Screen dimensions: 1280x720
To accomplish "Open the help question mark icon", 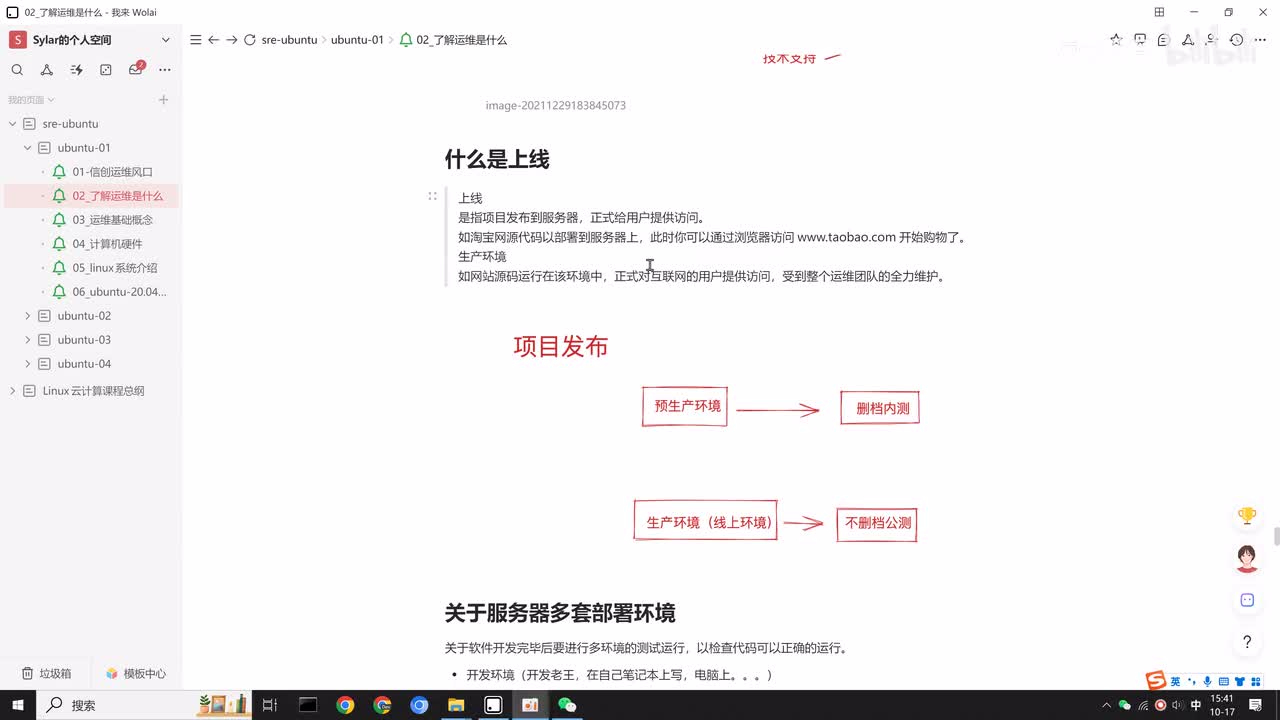I will pos(1247,642).
